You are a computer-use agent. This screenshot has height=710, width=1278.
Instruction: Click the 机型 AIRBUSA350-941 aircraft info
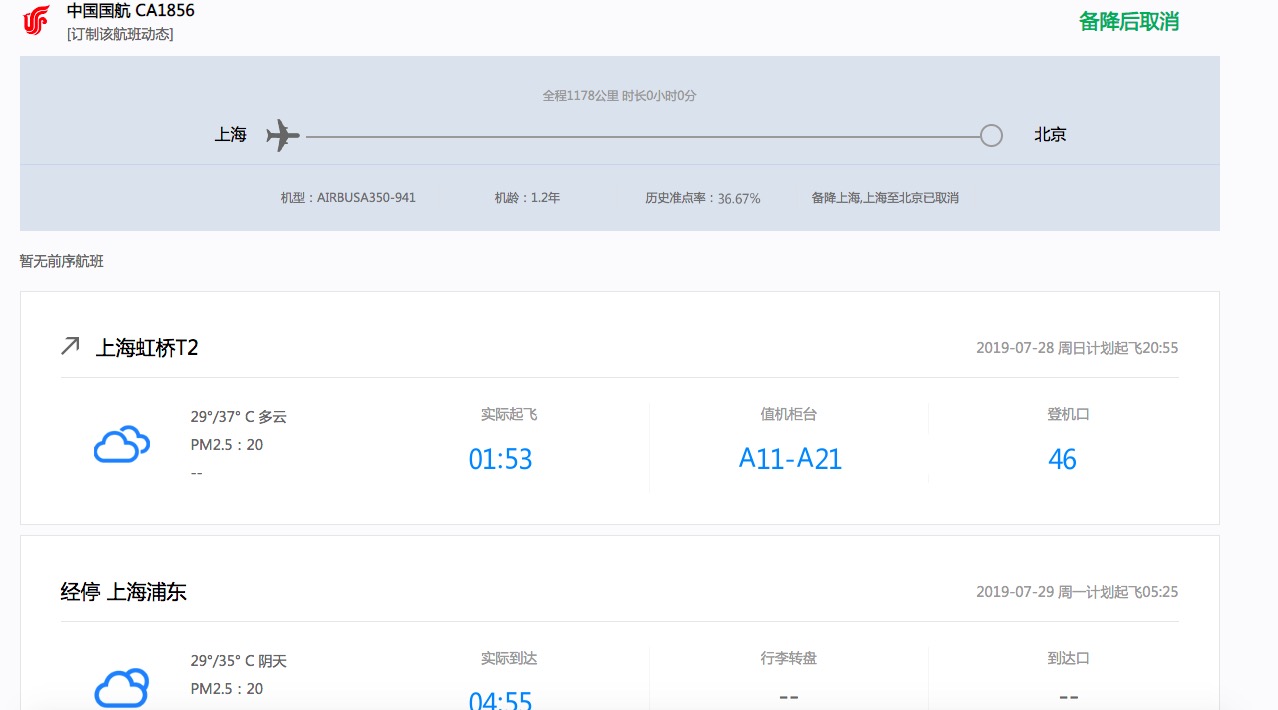pyautogui.click(x=348, y=198)
